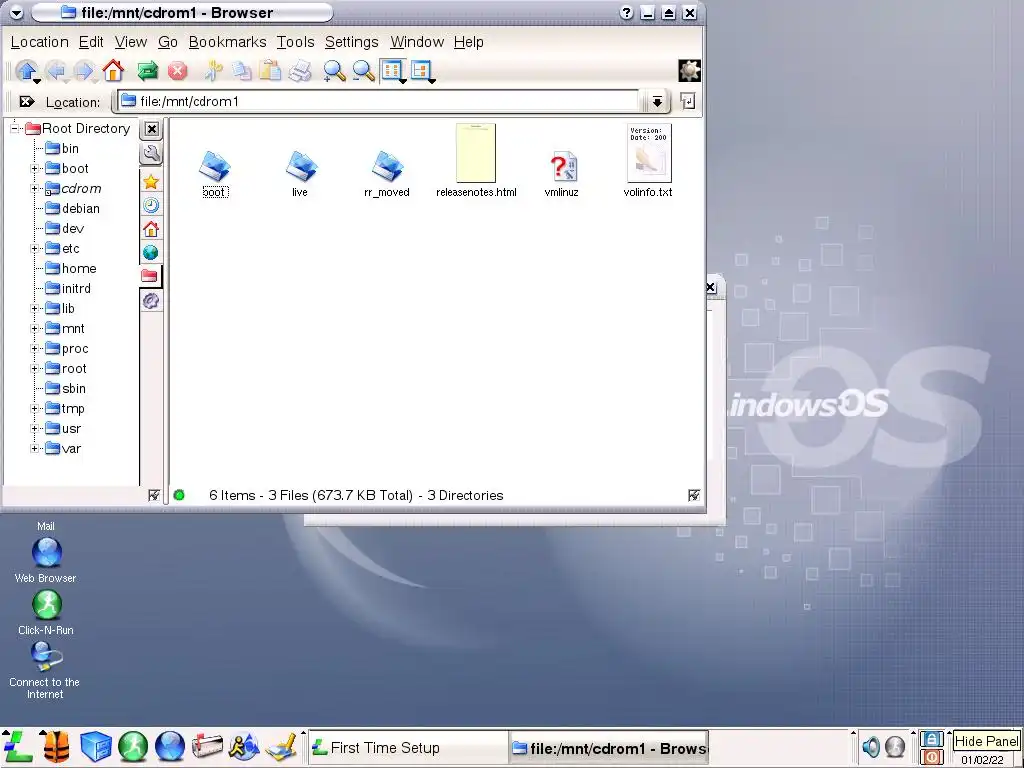Go back with the Back arrow

[x=57, y=71]
